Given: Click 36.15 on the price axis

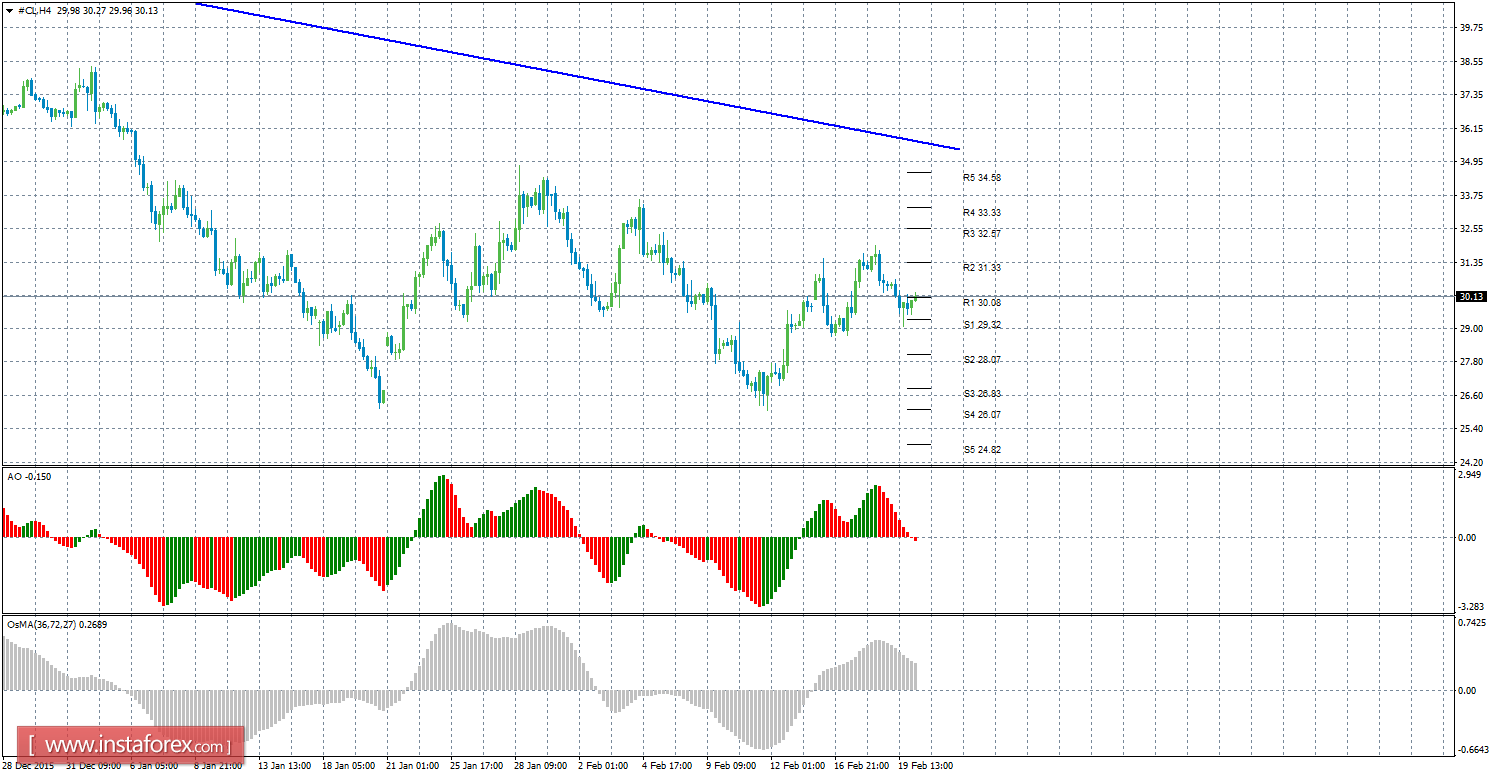Looking at the screenshot, I should 1471,129.
